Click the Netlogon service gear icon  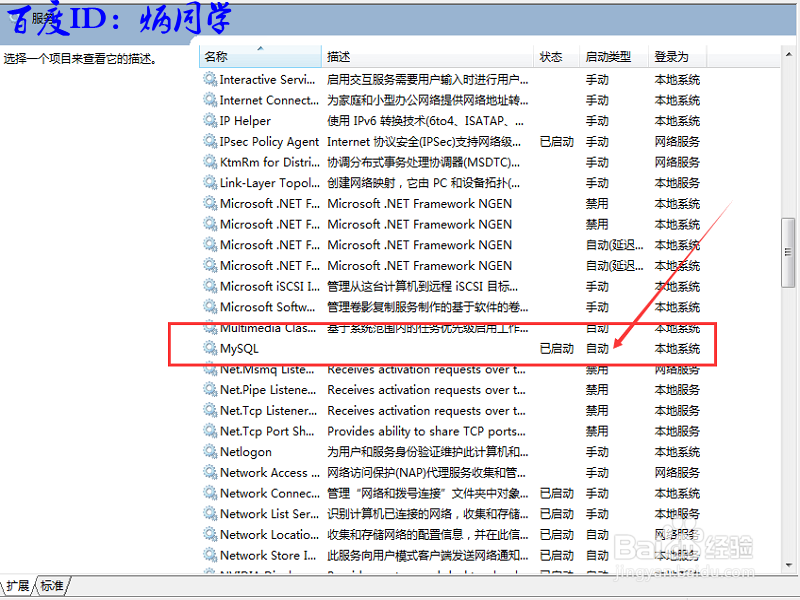coord(211,451)
